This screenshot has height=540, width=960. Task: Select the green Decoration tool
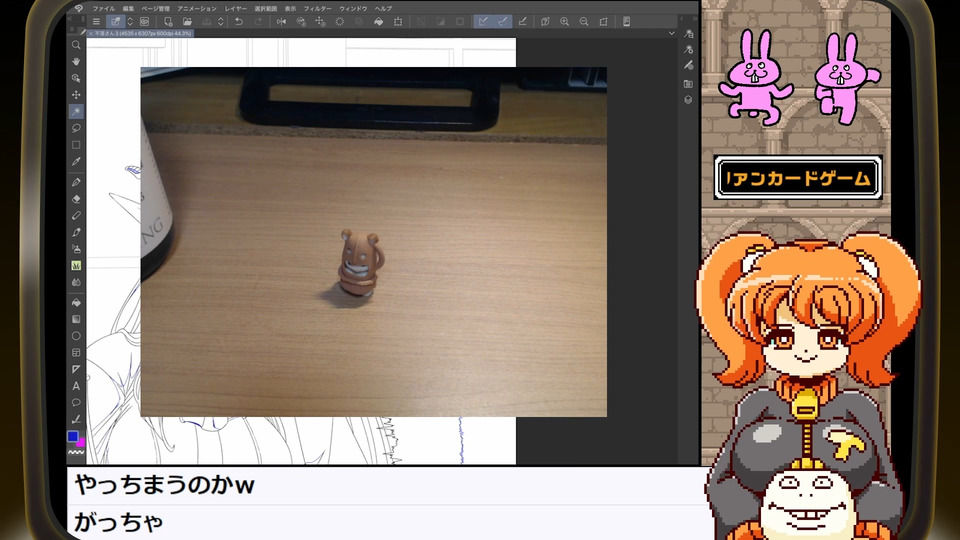tap(76, 266)
